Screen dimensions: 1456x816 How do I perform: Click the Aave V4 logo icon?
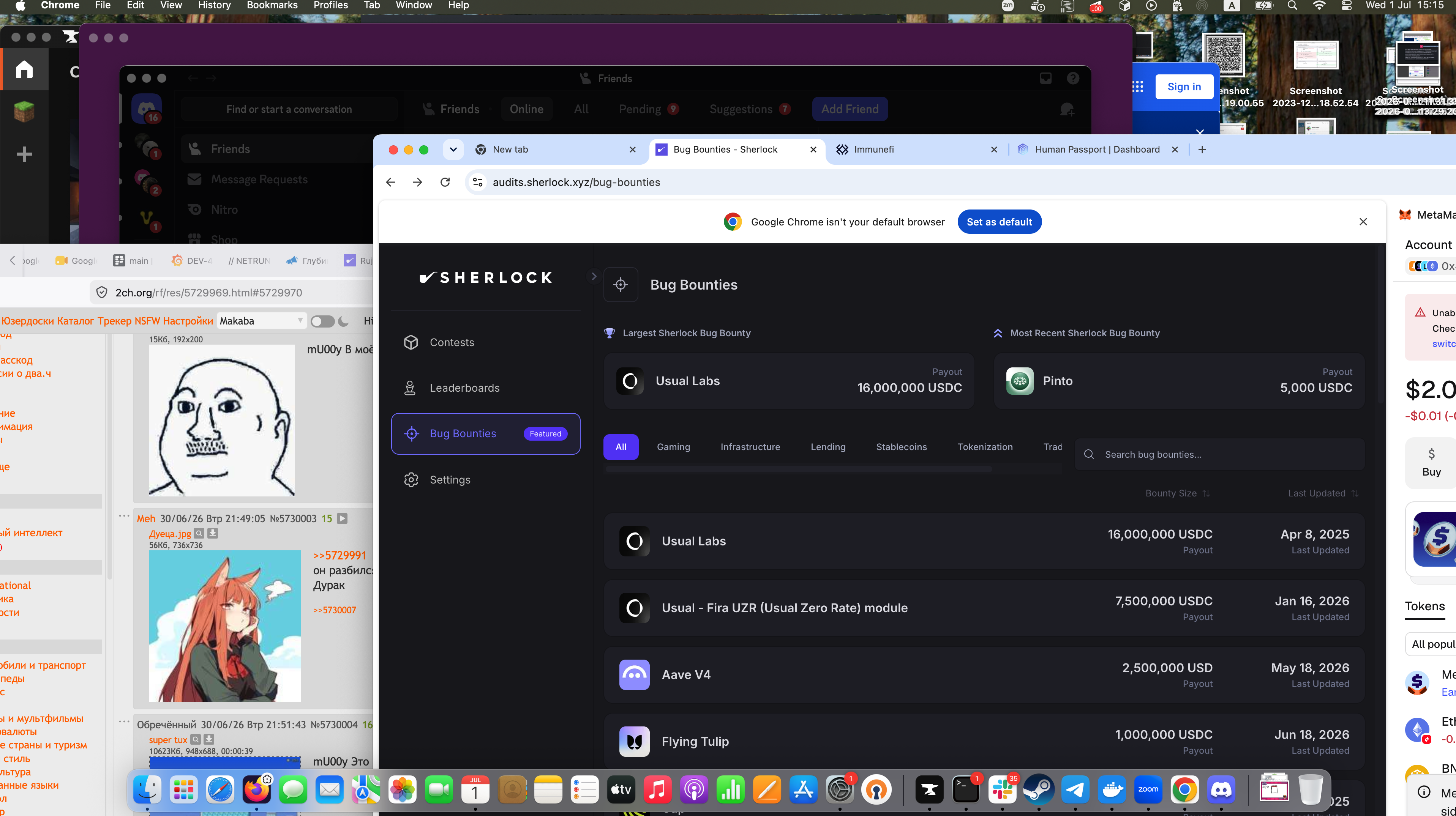pos(634,675)
